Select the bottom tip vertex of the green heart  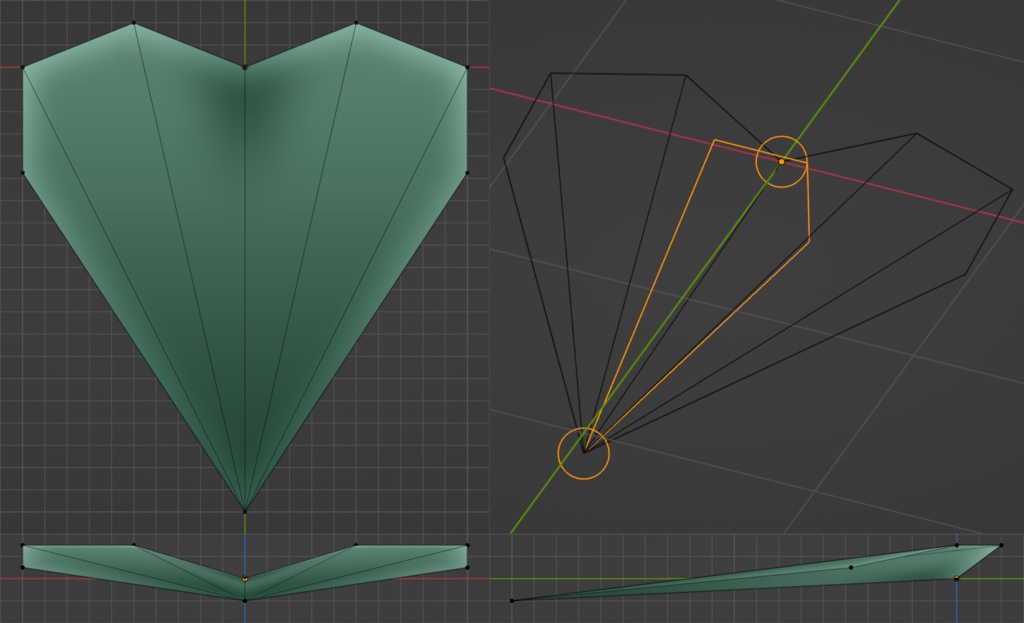point(245,511)
